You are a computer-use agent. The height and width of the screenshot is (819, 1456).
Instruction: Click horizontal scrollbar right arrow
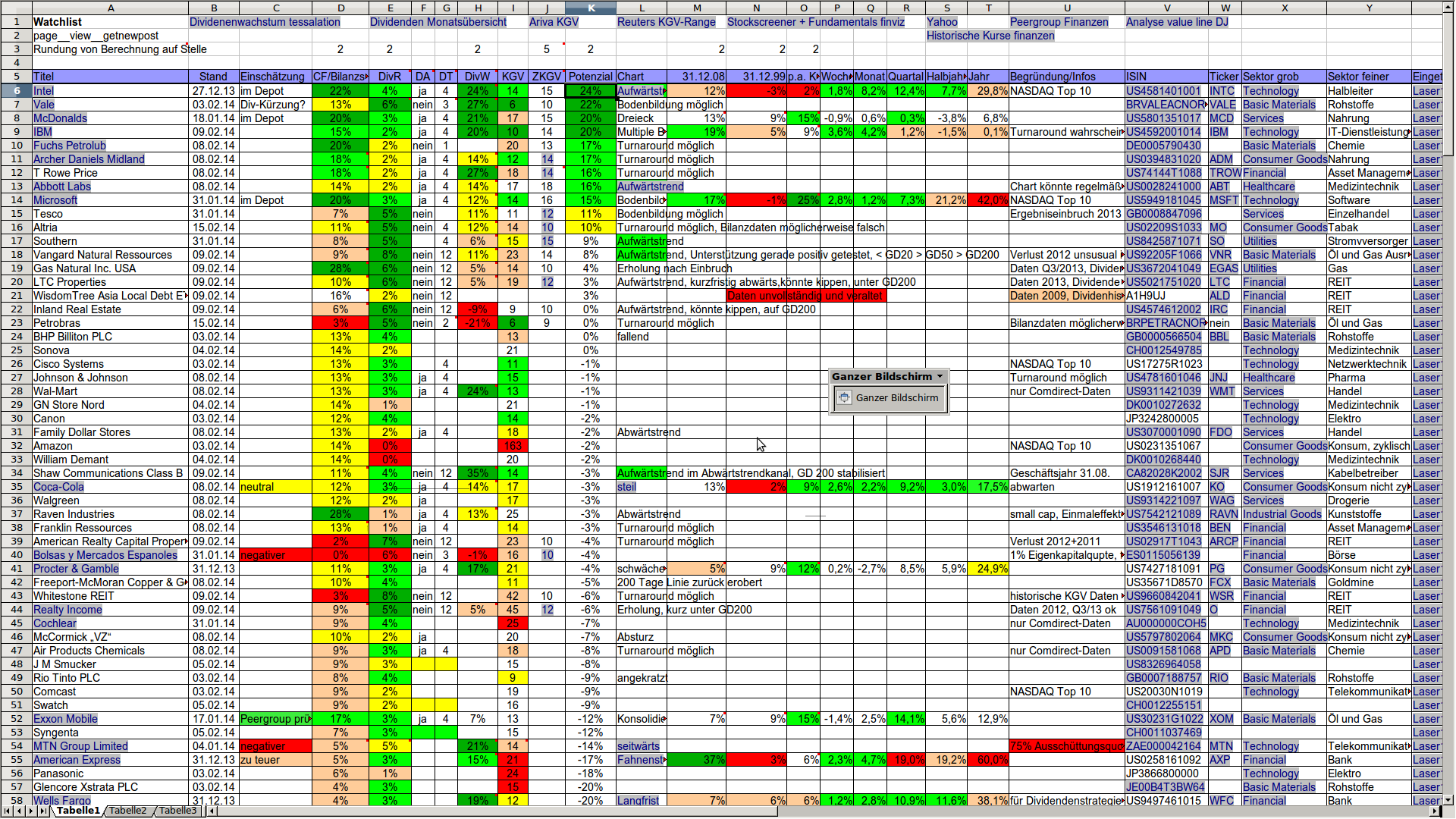point(1434,811)
